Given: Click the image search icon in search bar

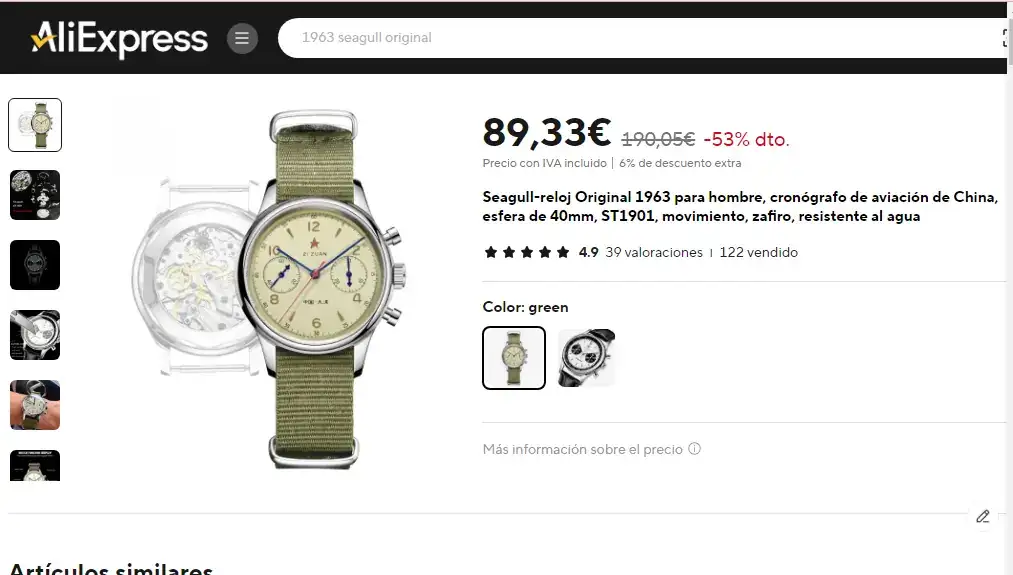Looking at the screenshot, I should 1005,38.
